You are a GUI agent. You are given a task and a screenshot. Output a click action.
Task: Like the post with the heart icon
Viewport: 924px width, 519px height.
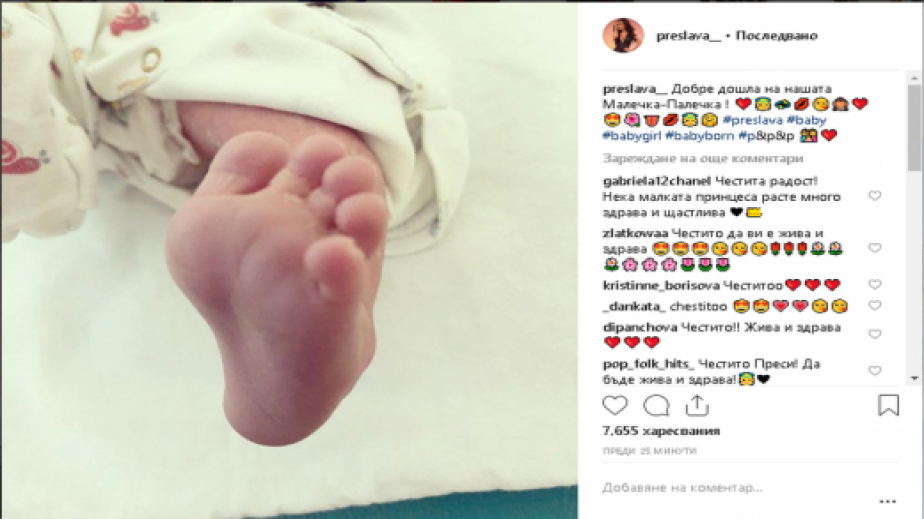coord(615,405)
